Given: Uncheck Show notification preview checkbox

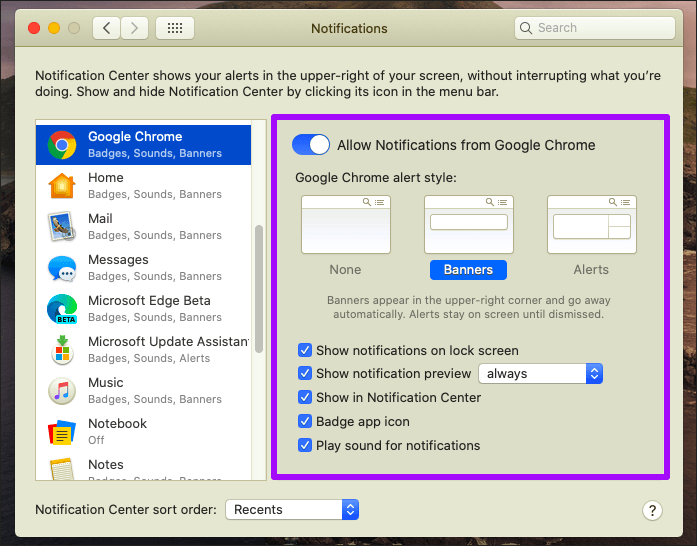Looking at the screenshot, I should [x=305, y=373].
